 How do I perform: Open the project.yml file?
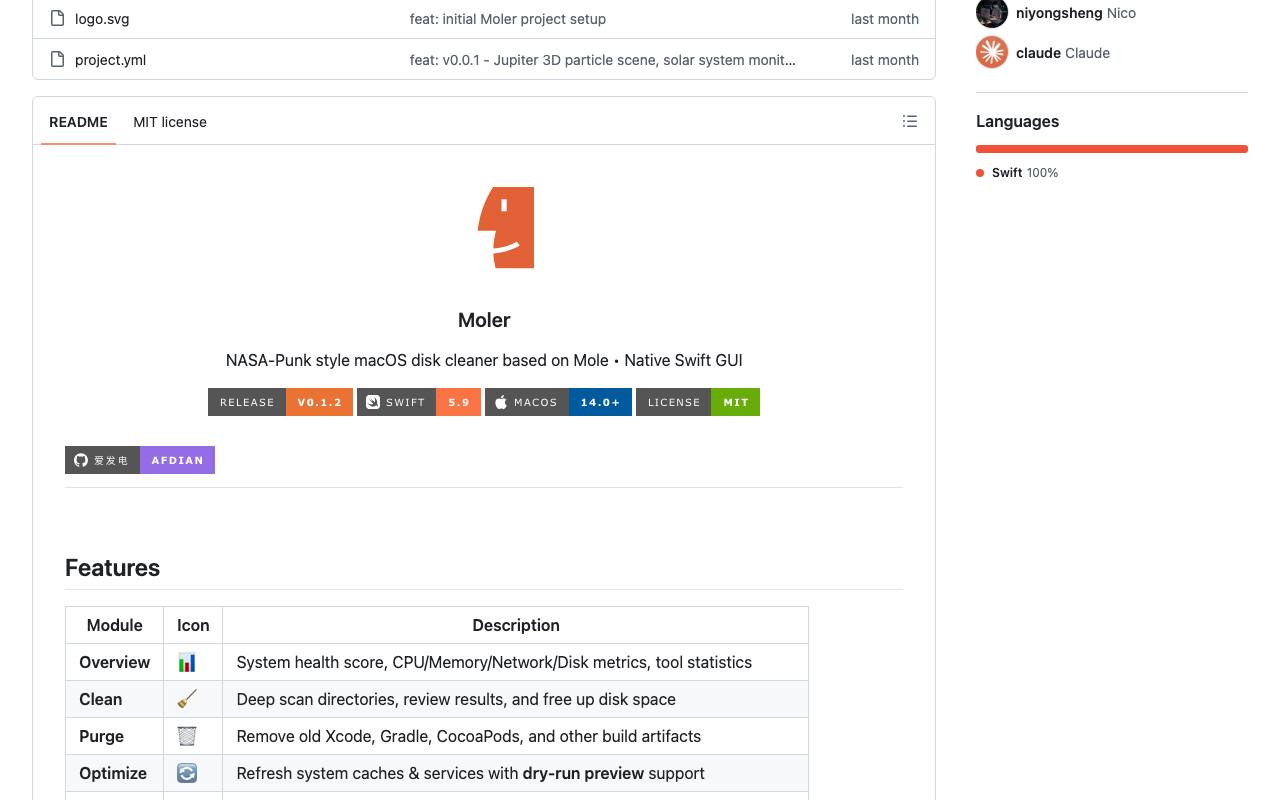click(110, 60)
